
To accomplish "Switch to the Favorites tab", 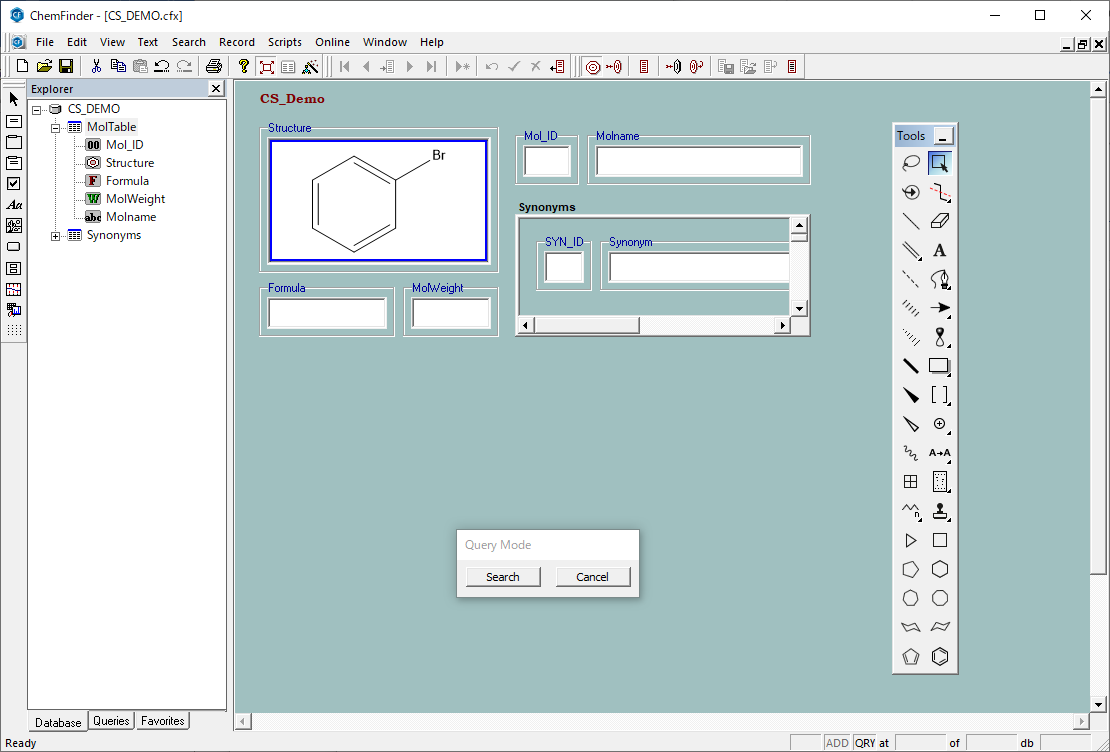I will point(162,721).
